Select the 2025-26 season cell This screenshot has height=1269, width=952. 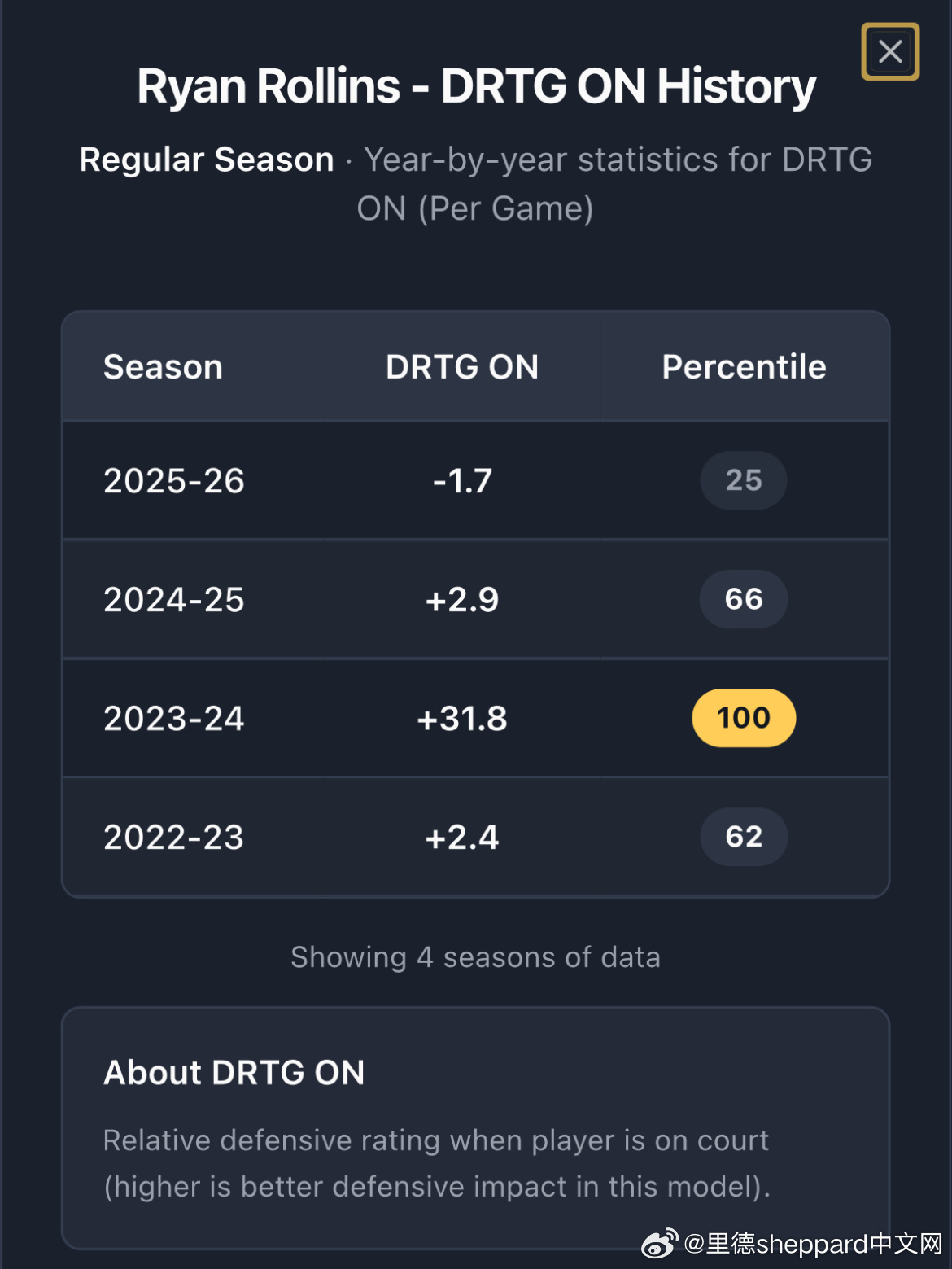(174, 481)
